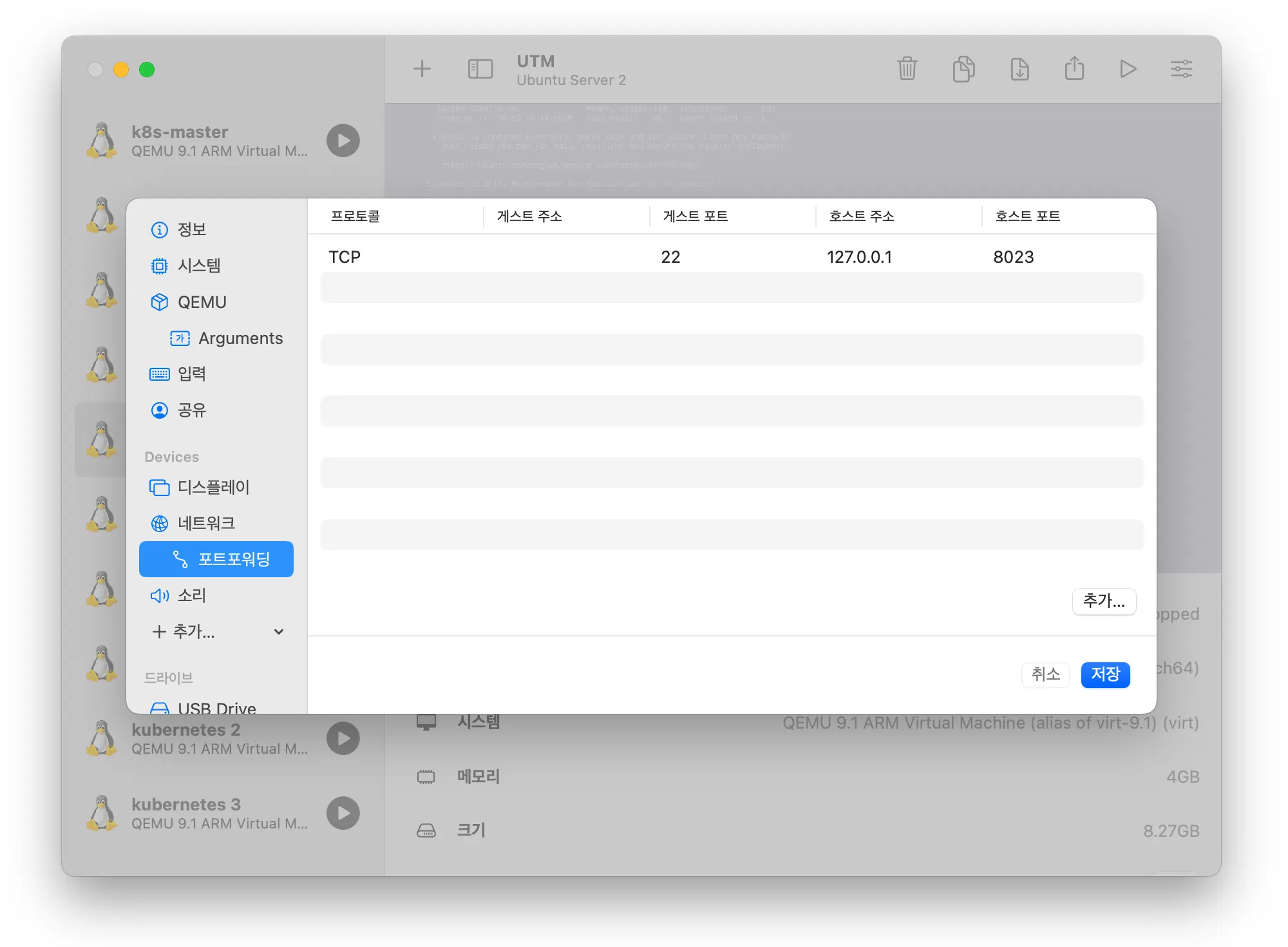
Task: Open VM settings sliders icon
Action: (1181, 68)
